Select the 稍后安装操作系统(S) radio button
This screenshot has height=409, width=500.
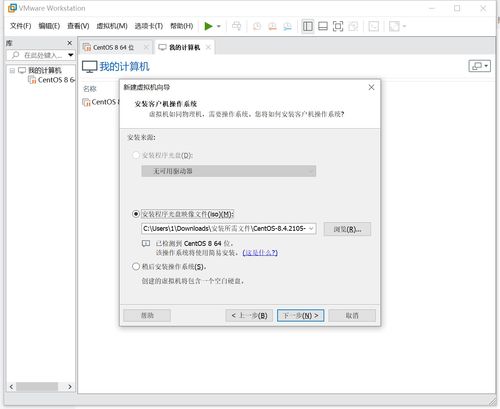tap(136, 267)
